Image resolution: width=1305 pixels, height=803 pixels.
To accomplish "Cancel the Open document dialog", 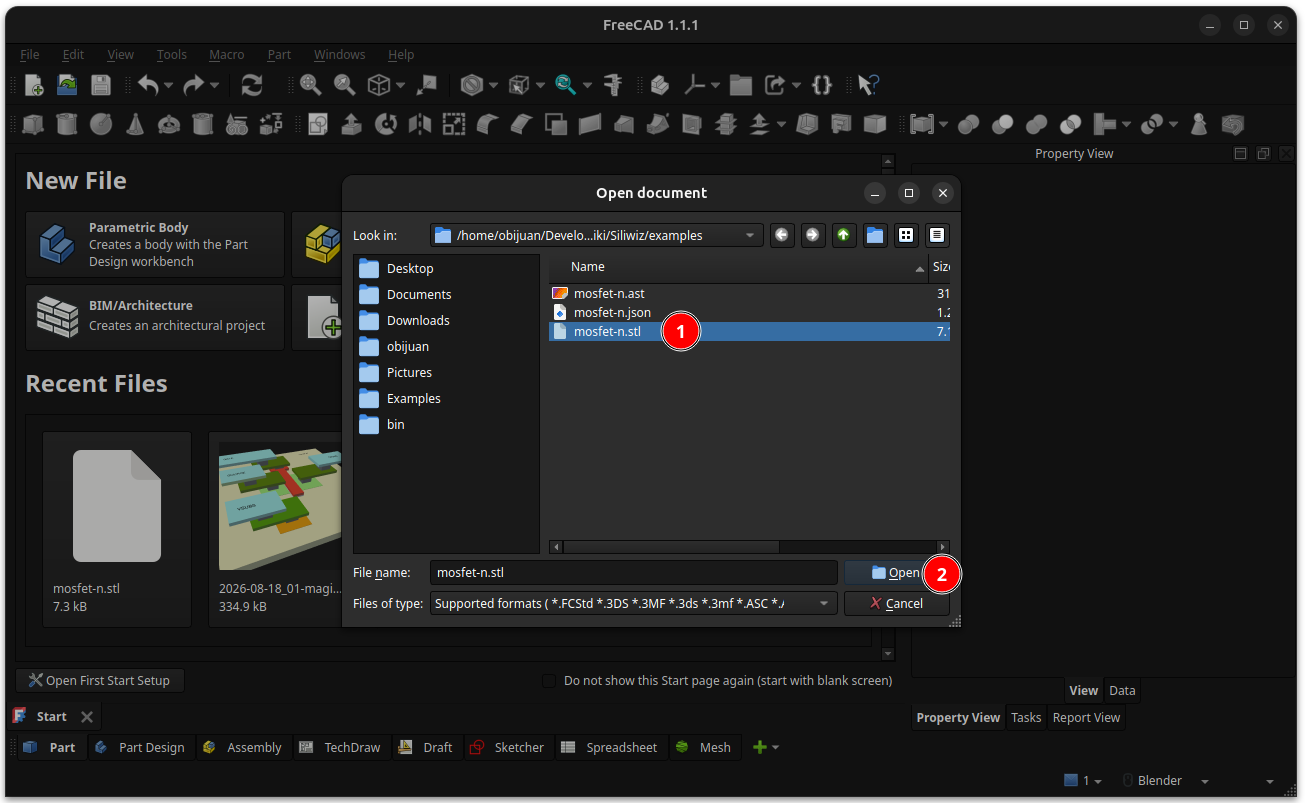I will (896, 604).
